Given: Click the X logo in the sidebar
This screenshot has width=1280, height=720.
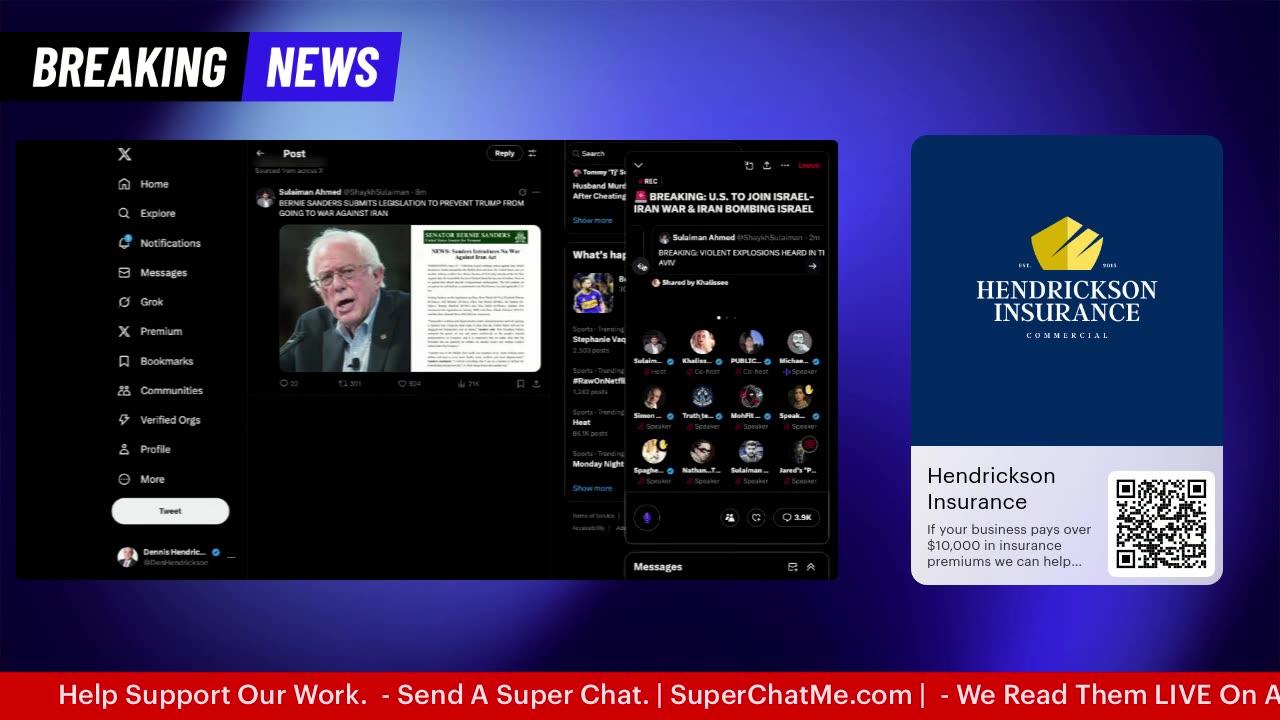Looking at the screenshot, I should click(x=124, y=154).
